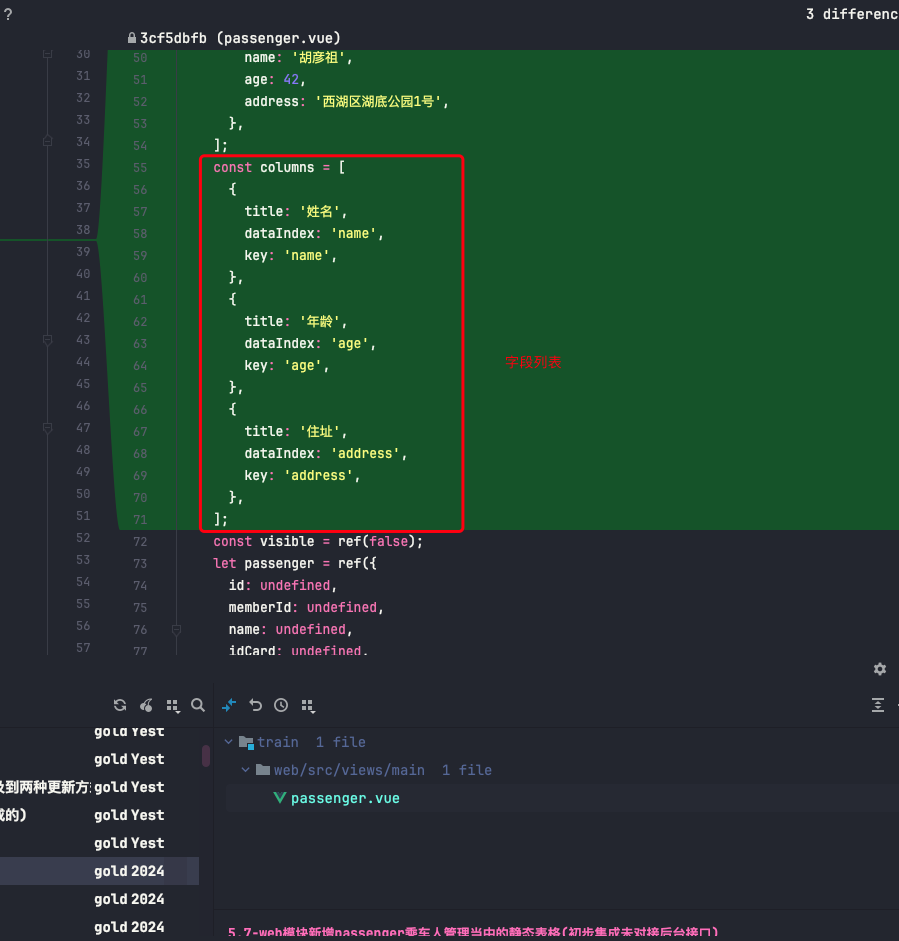The height and width of the screenshot is (941, 899).
Task: Click the code line key: 'address'
Action: coord(302,475)
